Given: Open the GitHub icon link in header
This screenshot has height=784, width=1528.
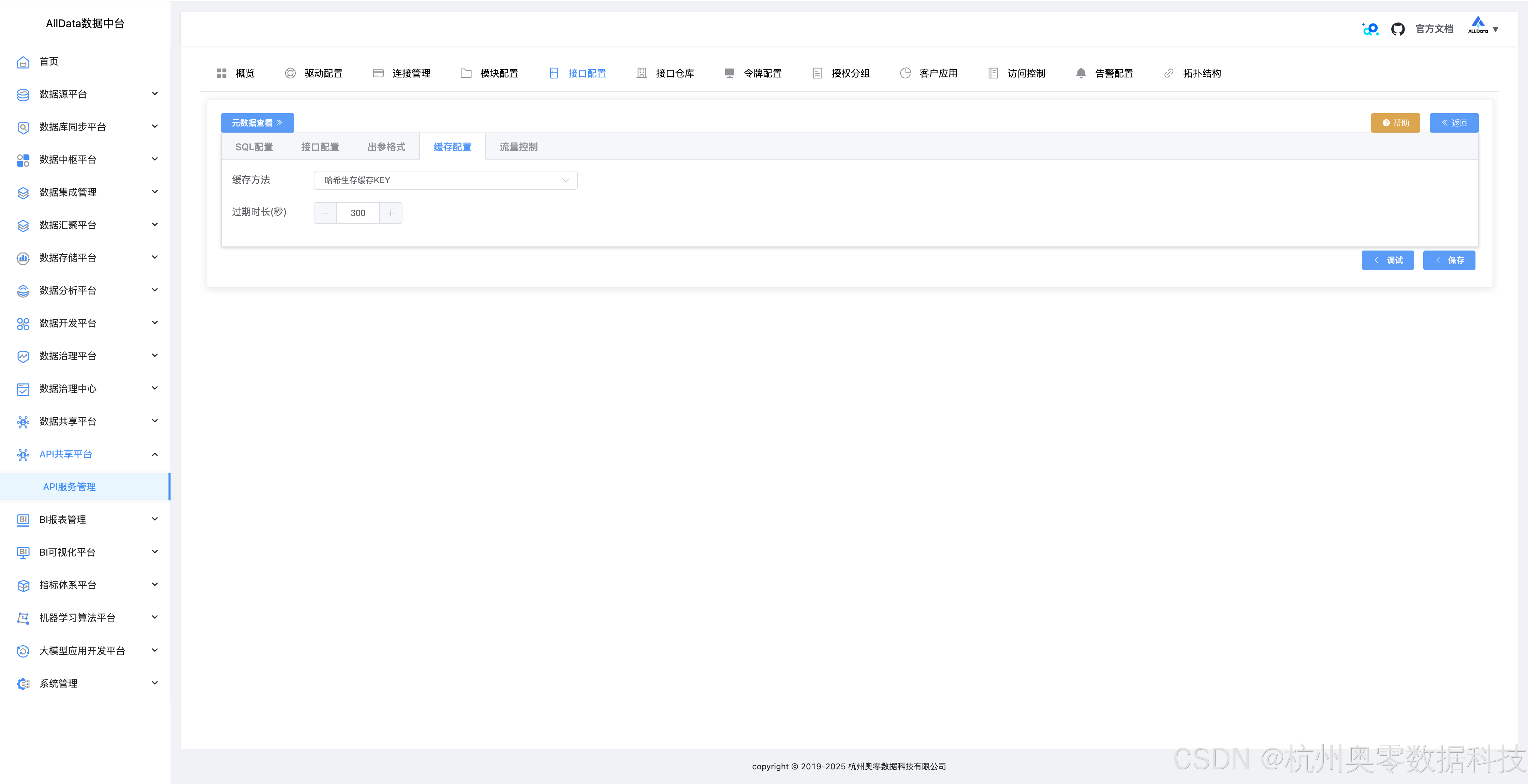Looking at the screenshot, I should [1397, 29].
